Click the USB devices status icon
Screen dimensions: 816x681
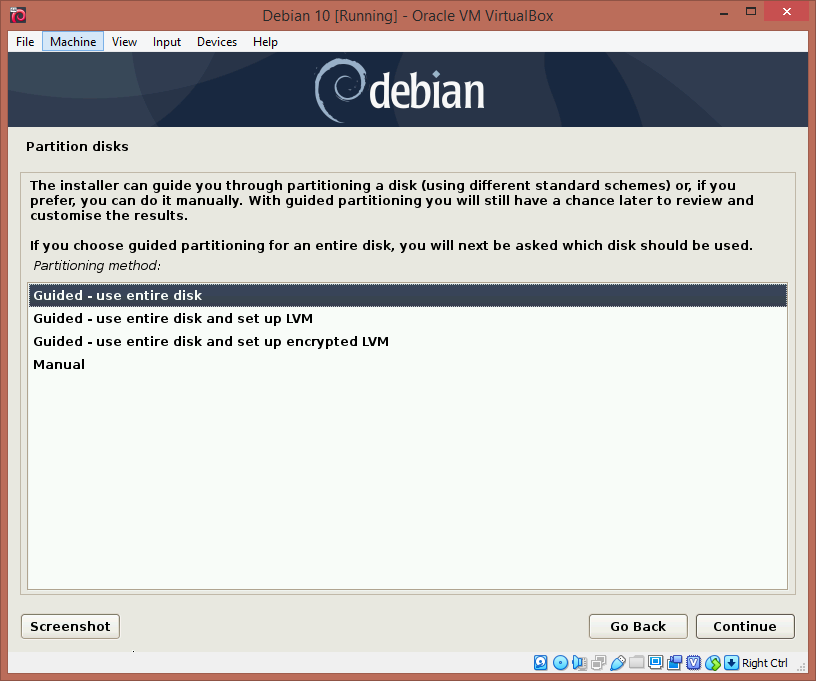click(618, 662)
